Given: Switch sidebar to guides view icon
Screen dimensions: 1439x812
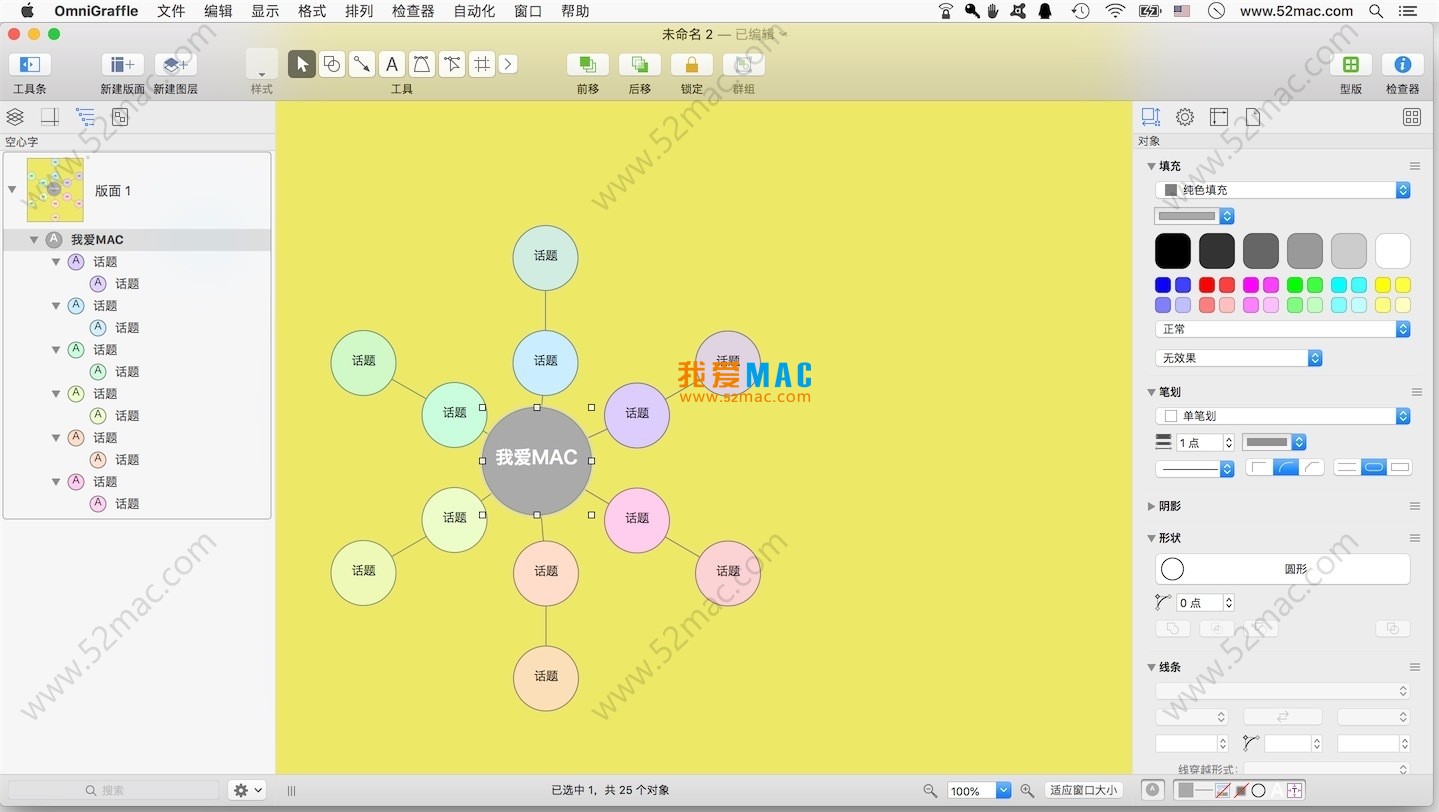Looking at the screenshot, I should tap(50, 117).
